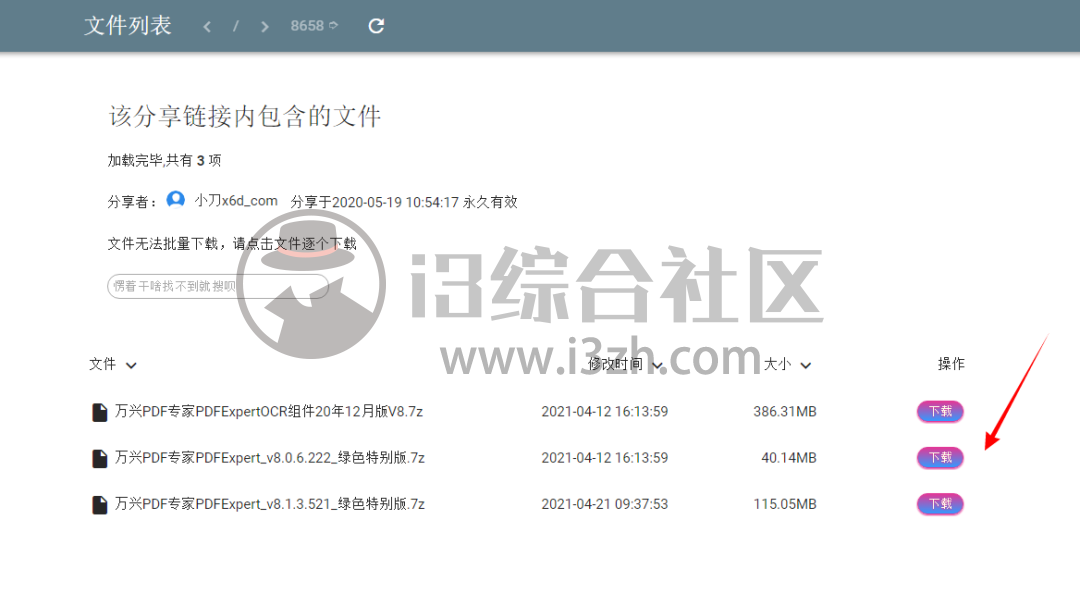Go forward with the right chevron
Viewport: 1080px width, 594px height.
tap(264, 27)
